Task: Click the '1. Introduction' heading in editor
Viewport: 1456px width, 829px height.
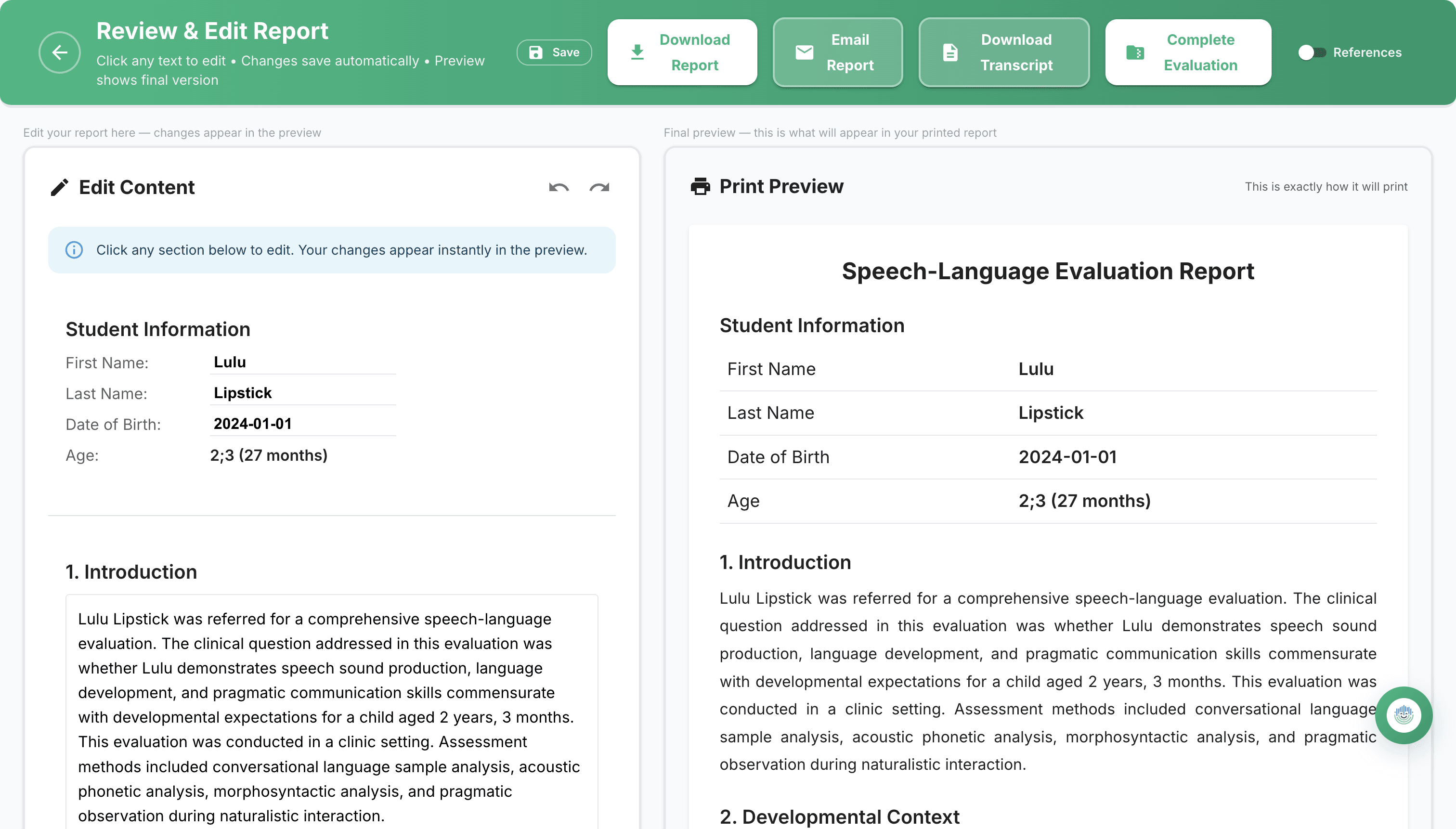Action: (x=131, y=571)
